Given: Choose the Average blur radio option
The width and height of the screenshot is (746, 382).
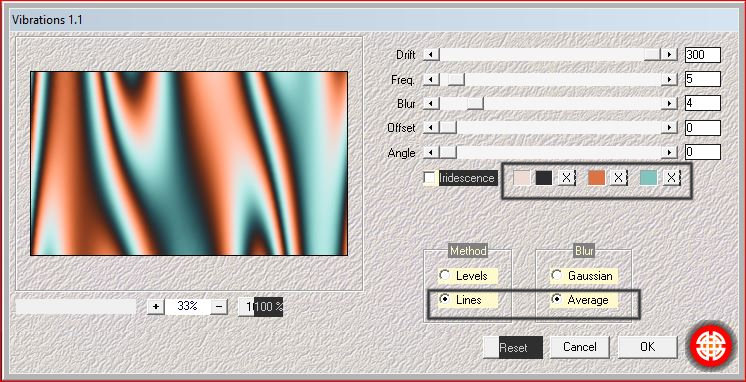Looking at the screenshot, I should click(556, 300).
